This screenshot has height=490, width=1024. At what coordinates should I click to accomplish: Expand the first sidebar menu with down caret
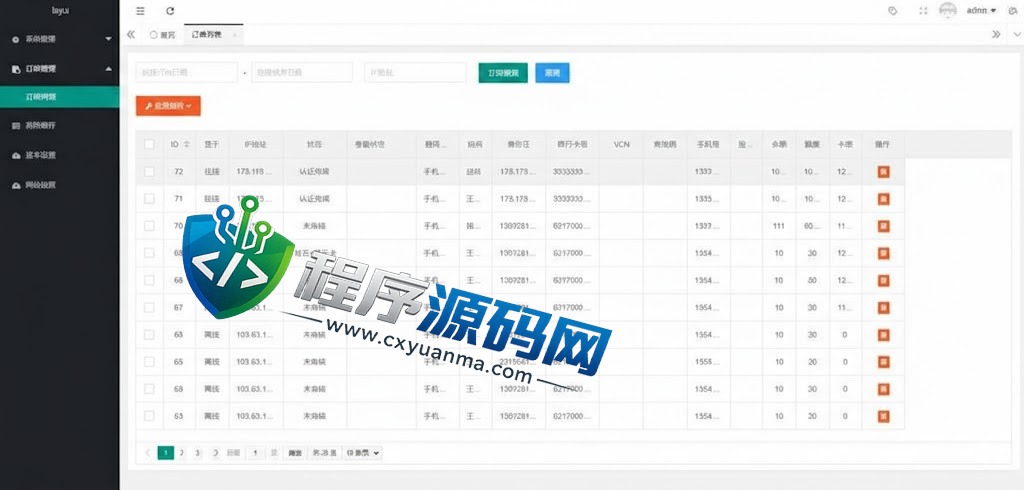pyautogui.click(x=108, y=39)
